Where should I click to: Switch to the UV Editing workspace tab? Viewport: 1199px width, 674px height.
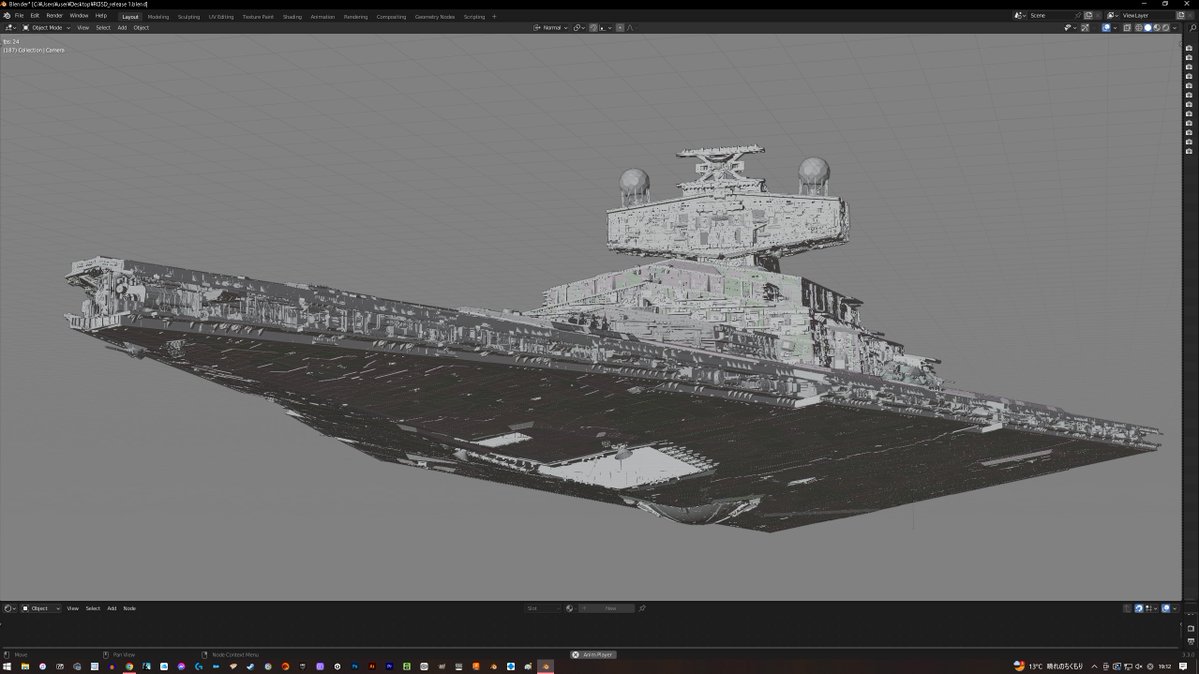coord(221,17)
